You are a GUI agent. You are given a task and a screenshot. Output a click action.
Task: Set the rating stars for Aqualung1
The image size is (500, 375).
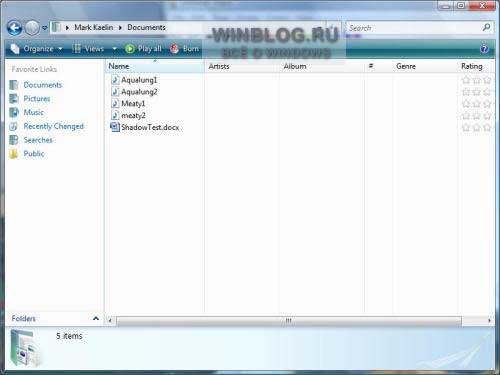[477, 80]
